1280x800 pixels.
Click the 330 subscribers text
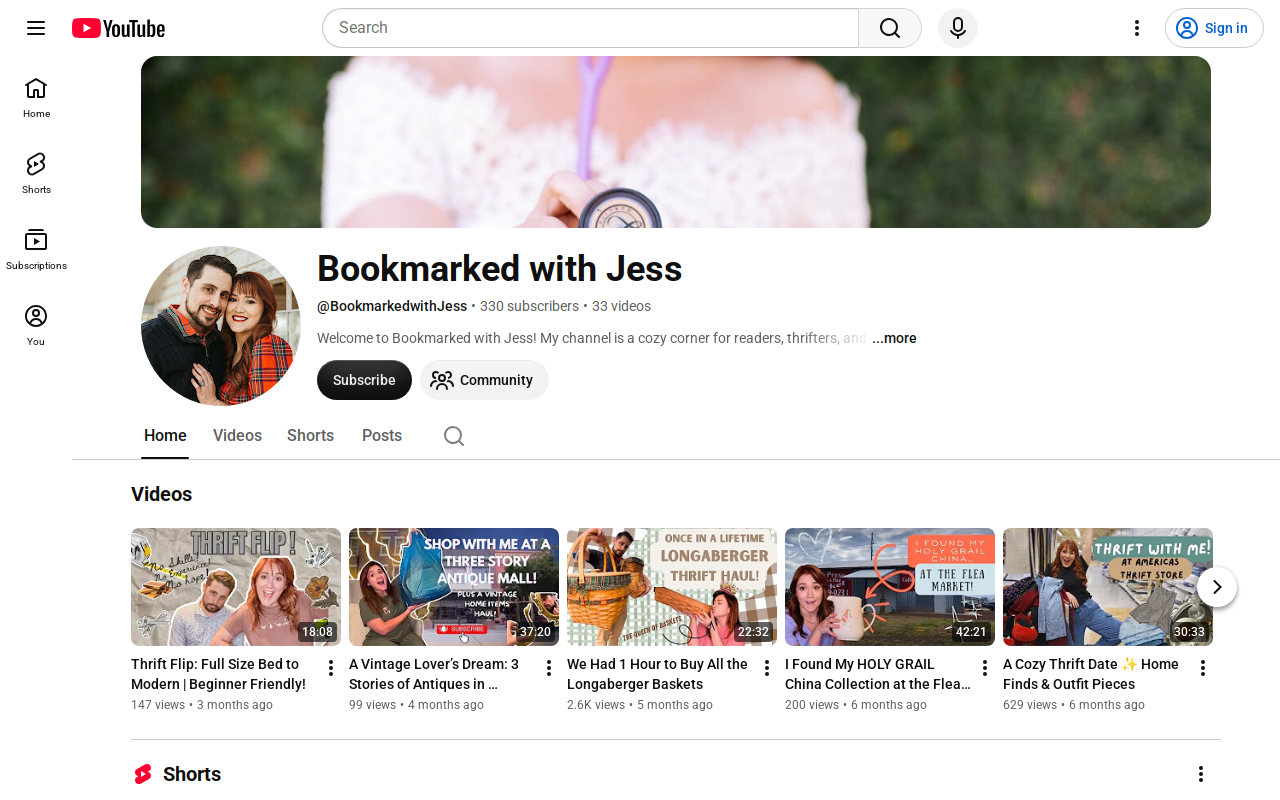tap(529, 306)
